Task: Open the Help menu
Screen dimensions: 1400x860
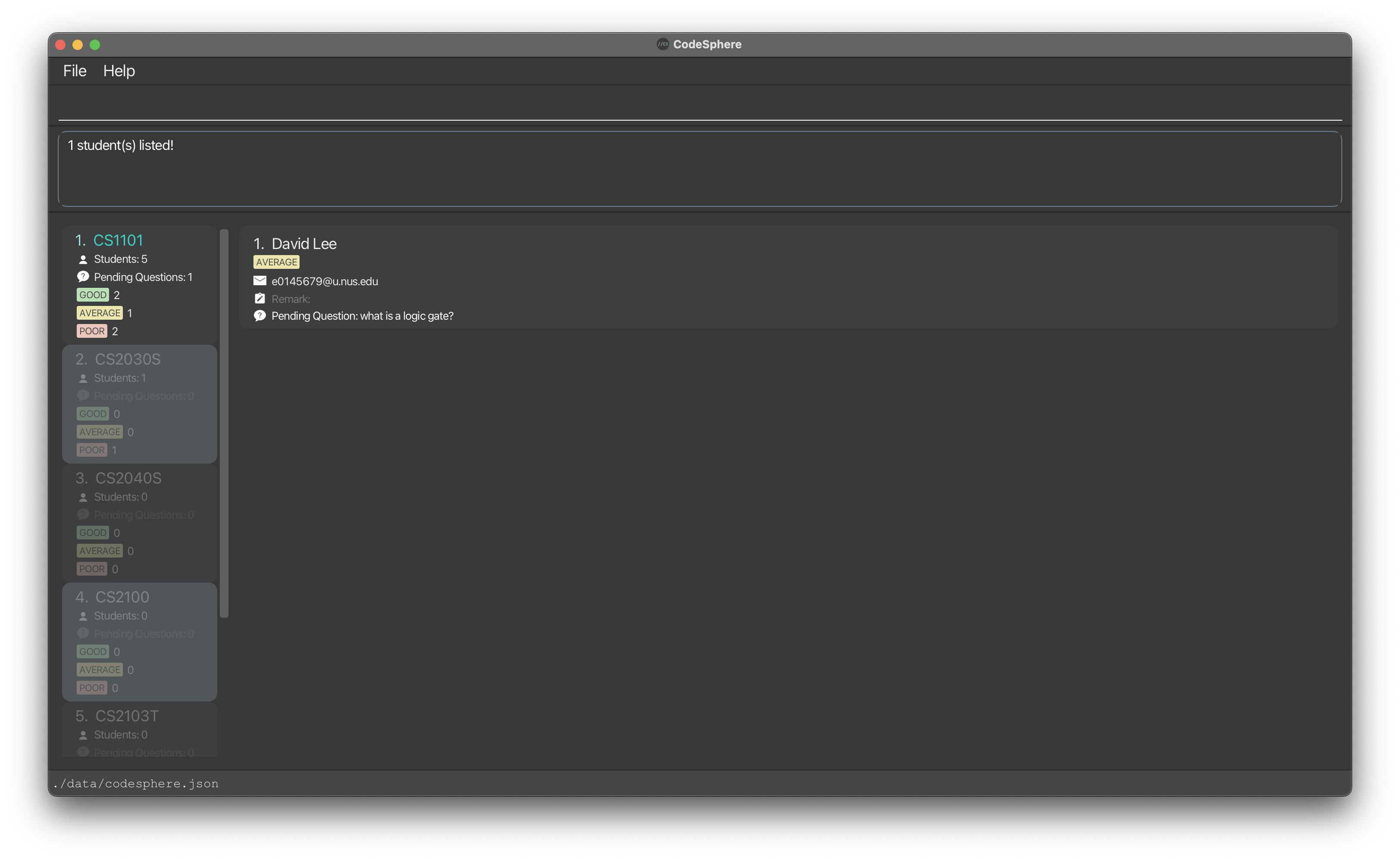Action: [x=119, y=71]
